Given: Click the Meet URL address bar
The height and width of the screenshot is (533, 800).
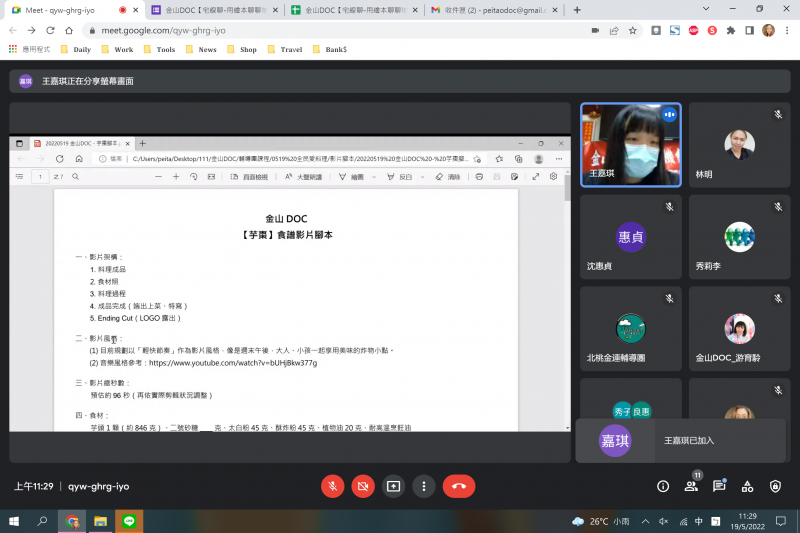Looking at the screenshot, I should pyautogui.click(x=300, y=30).
